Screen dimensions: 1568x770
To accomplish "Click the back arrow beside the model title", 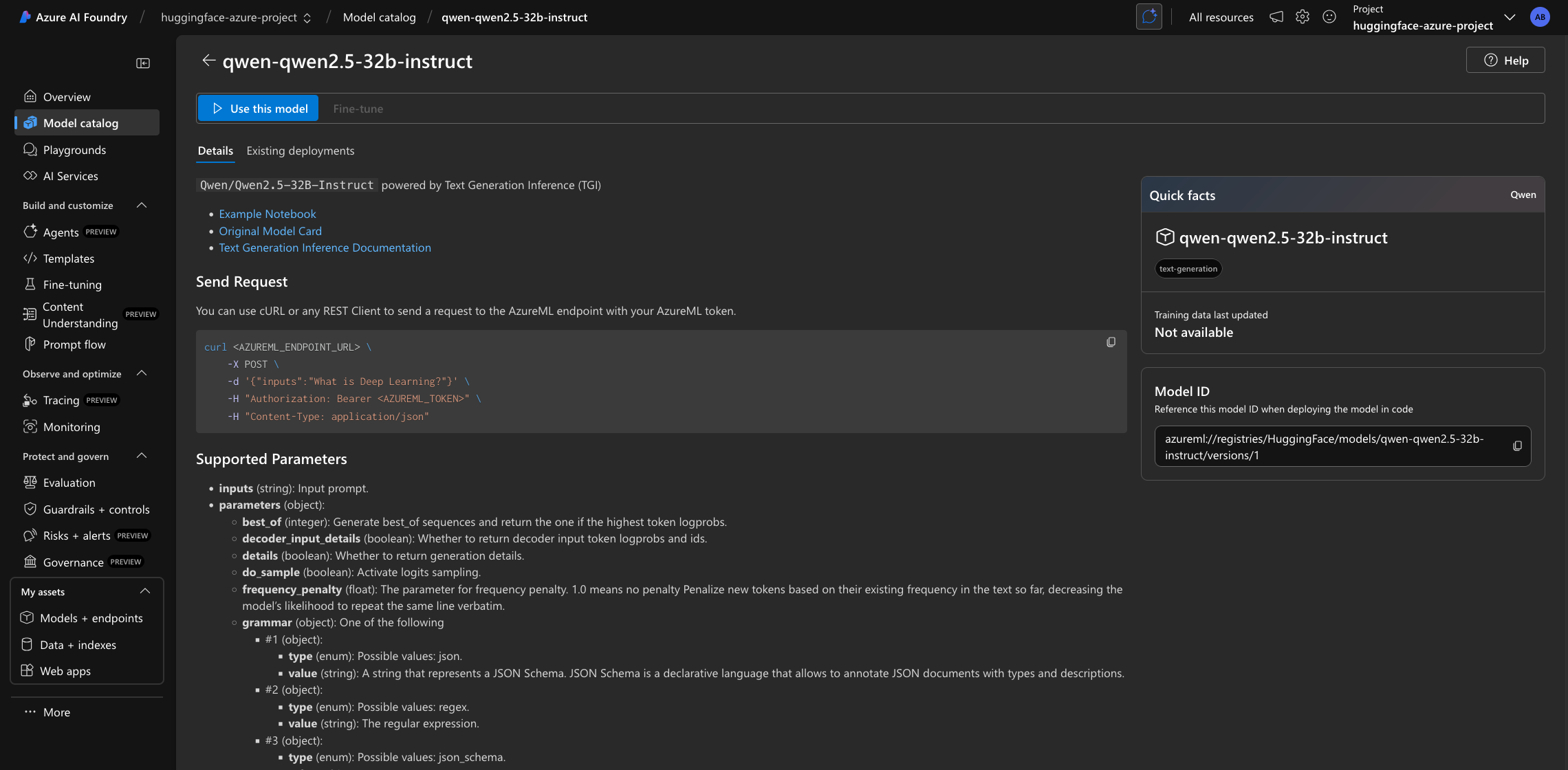I will coord(209,60).
